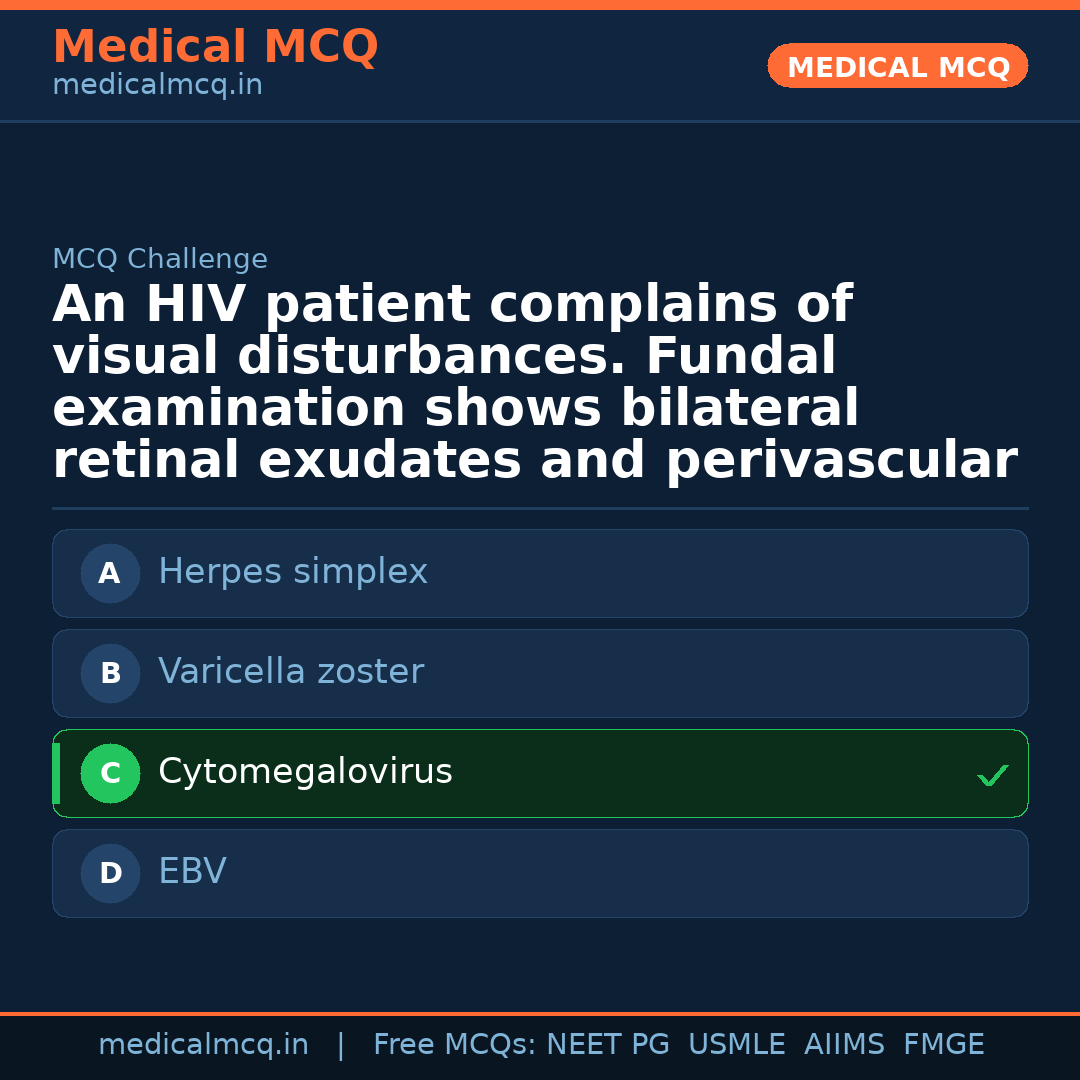Image resolution: width=1080 pixels, height=1080 pixels.
Task: Click the FMGE footer text
Action: coord(944,1045)
